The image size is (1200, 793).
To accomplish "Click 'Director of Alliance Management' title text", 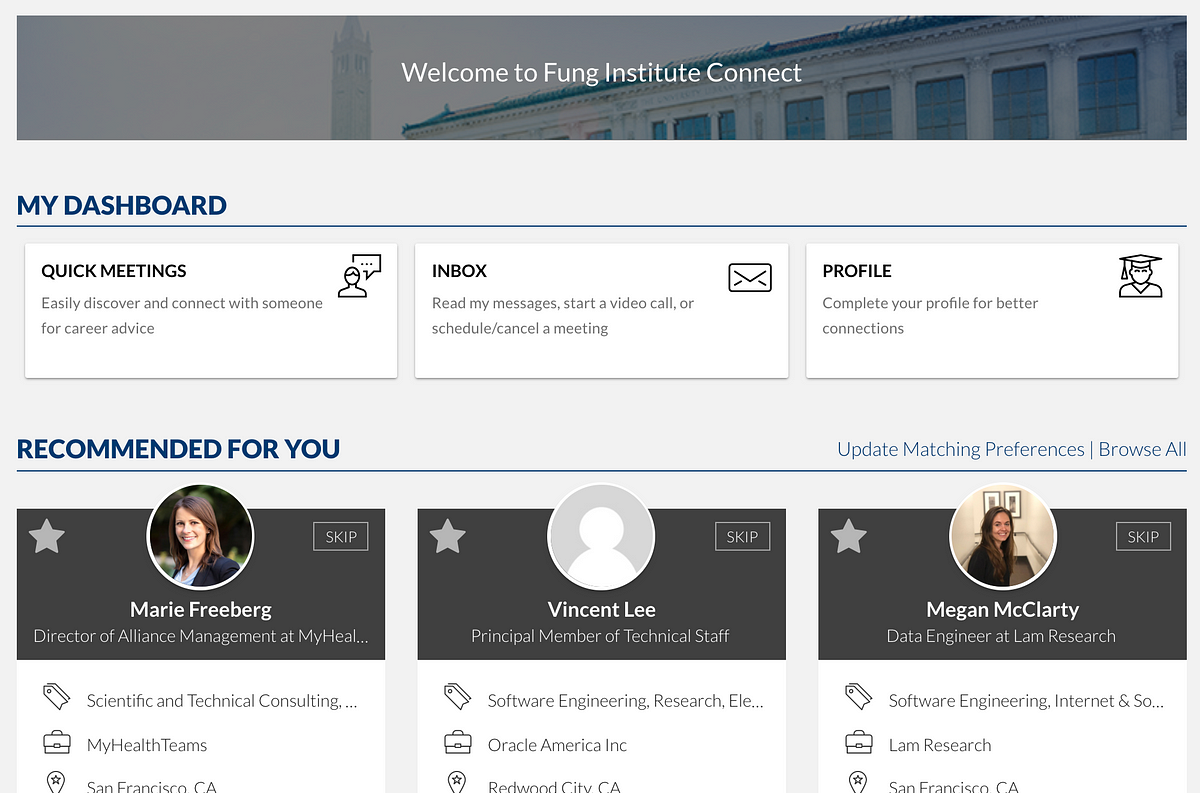I will (x=201, y=636).
